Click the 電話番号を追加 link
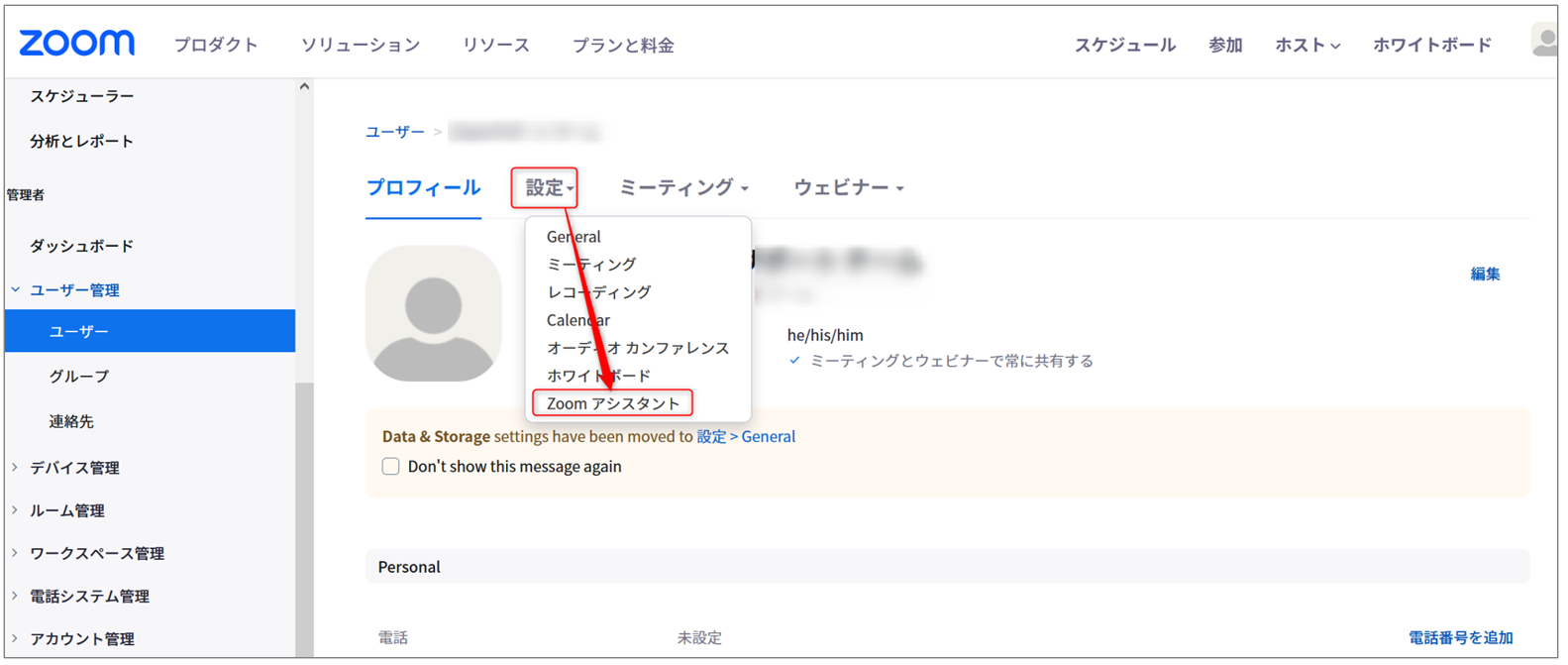1568x665 pixels. pyautogui.click(x=1461, y=637)
